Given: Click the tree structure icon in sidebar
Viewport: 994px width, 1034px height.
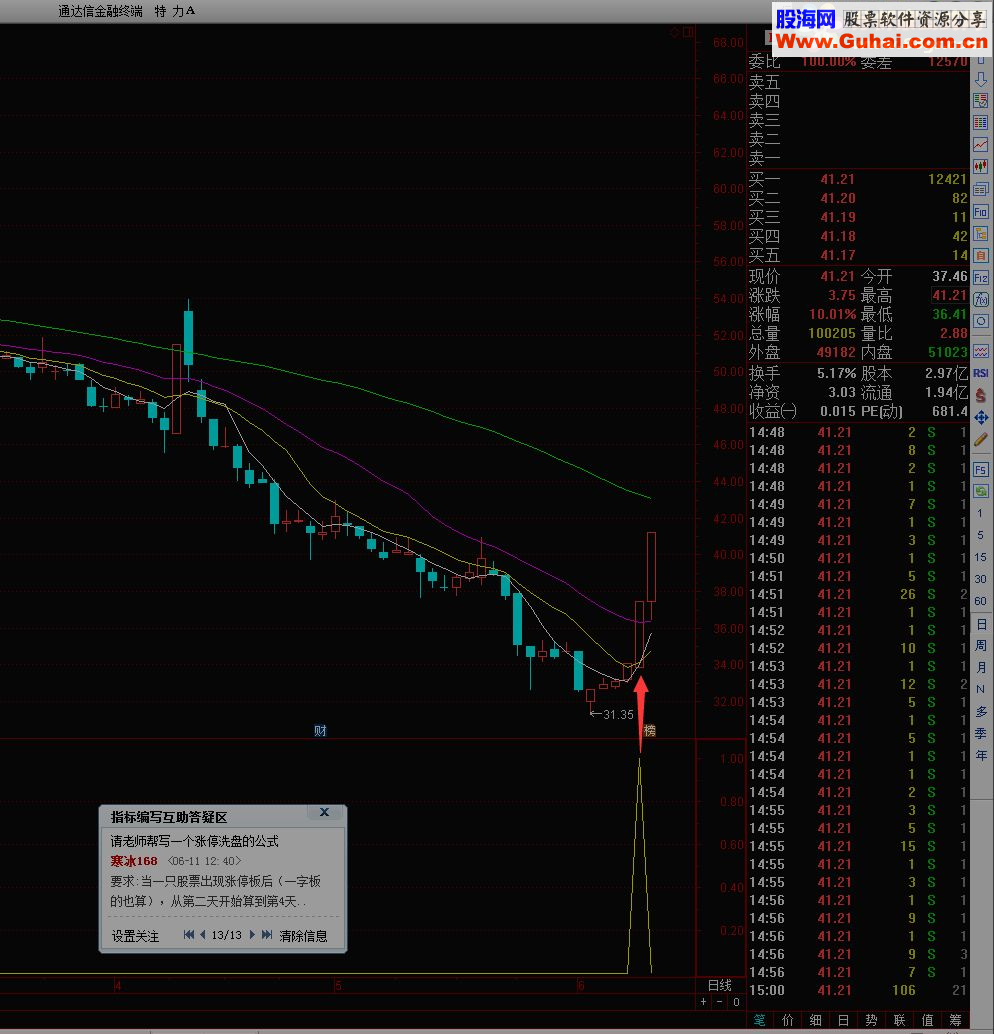Looking at the screenshot, I should [x=981, y=233].
